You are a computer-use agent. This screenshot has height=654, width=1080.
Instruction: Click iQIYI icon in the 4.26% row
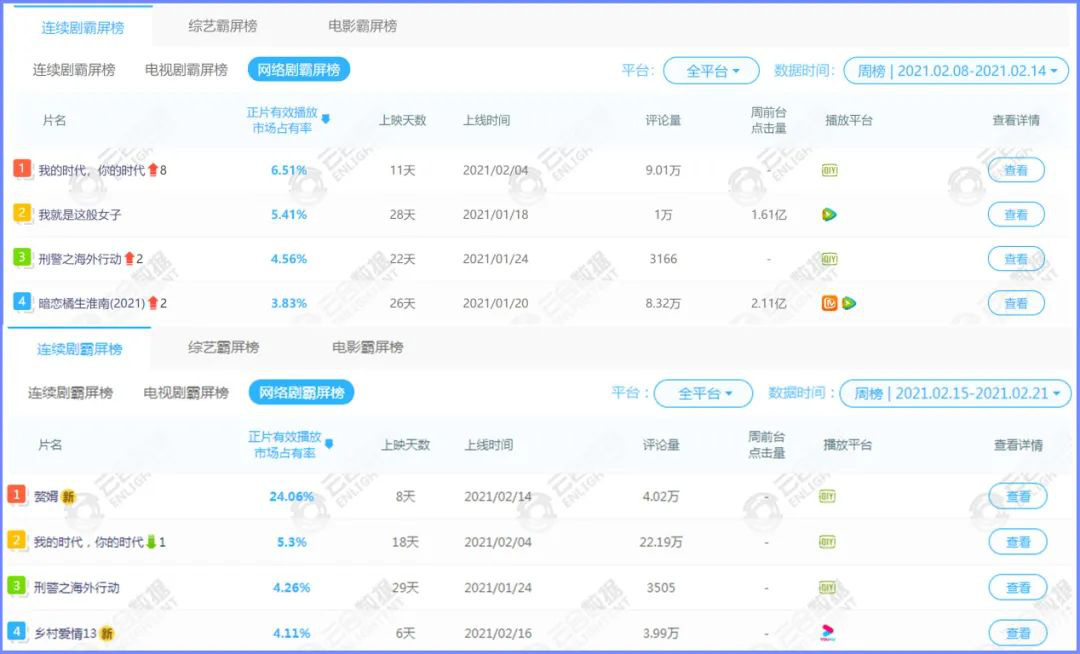click(827, 588)
